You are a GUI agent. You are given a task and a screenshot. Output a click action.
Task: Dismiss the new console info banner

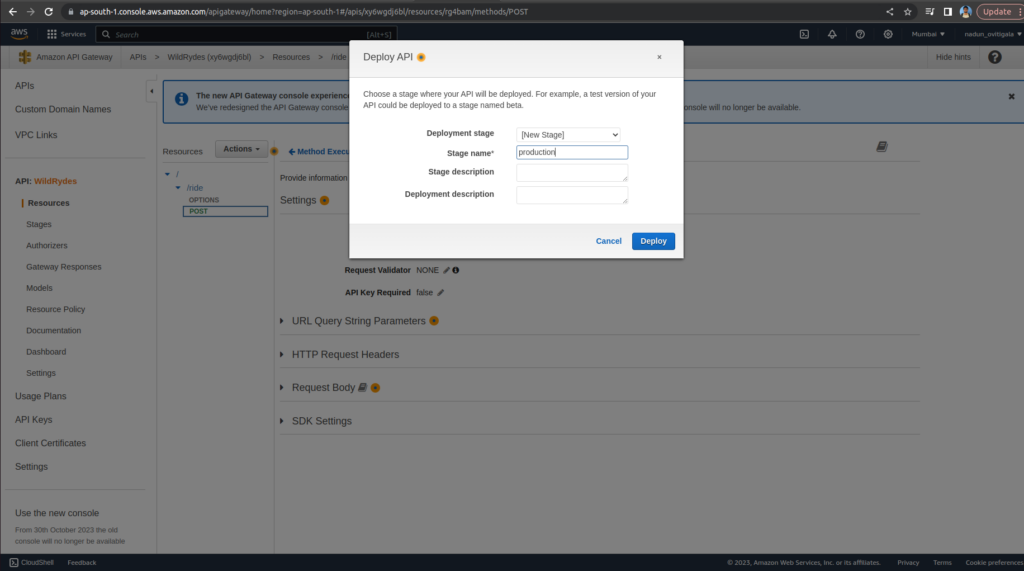pyautogui.click(x=1012, y=97)
